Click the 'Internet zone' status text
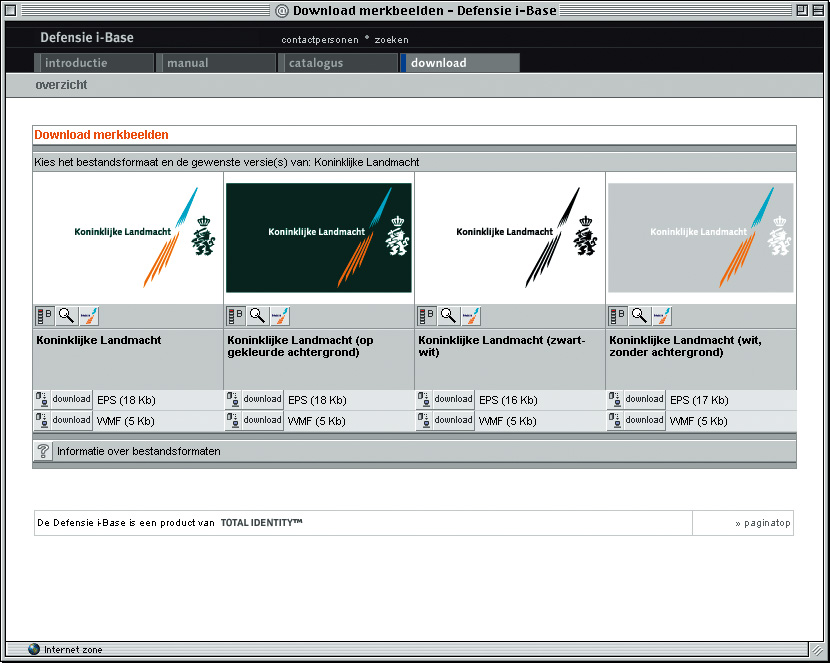 tap(73, 650)
